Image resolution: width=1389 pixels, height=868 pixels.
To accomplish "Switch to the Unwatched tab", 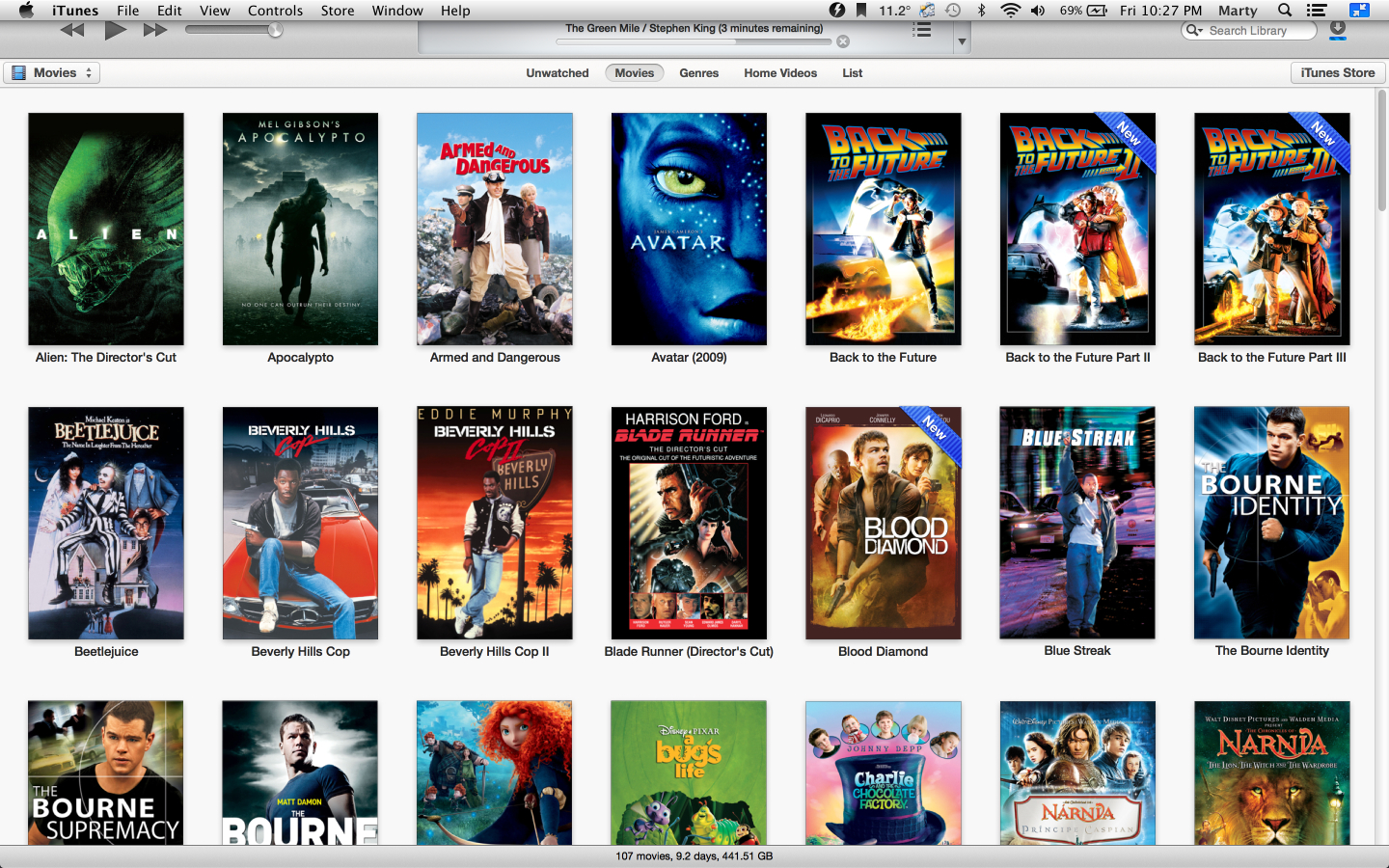I will pyautogui.click(x=558, y=72).
